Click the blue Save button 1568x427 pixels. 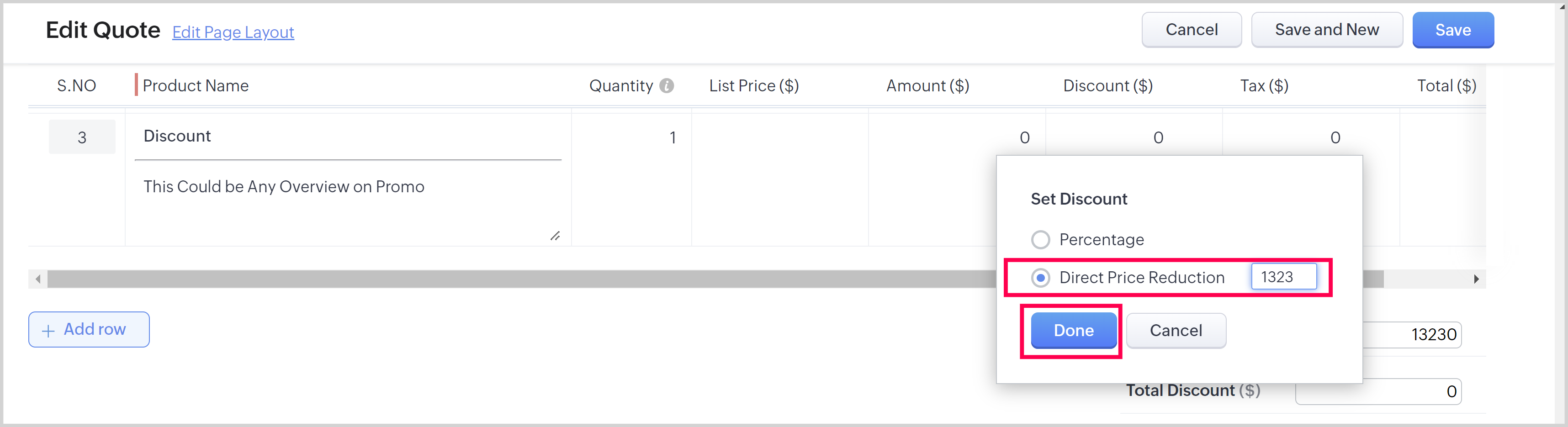tap(1452, 30)
